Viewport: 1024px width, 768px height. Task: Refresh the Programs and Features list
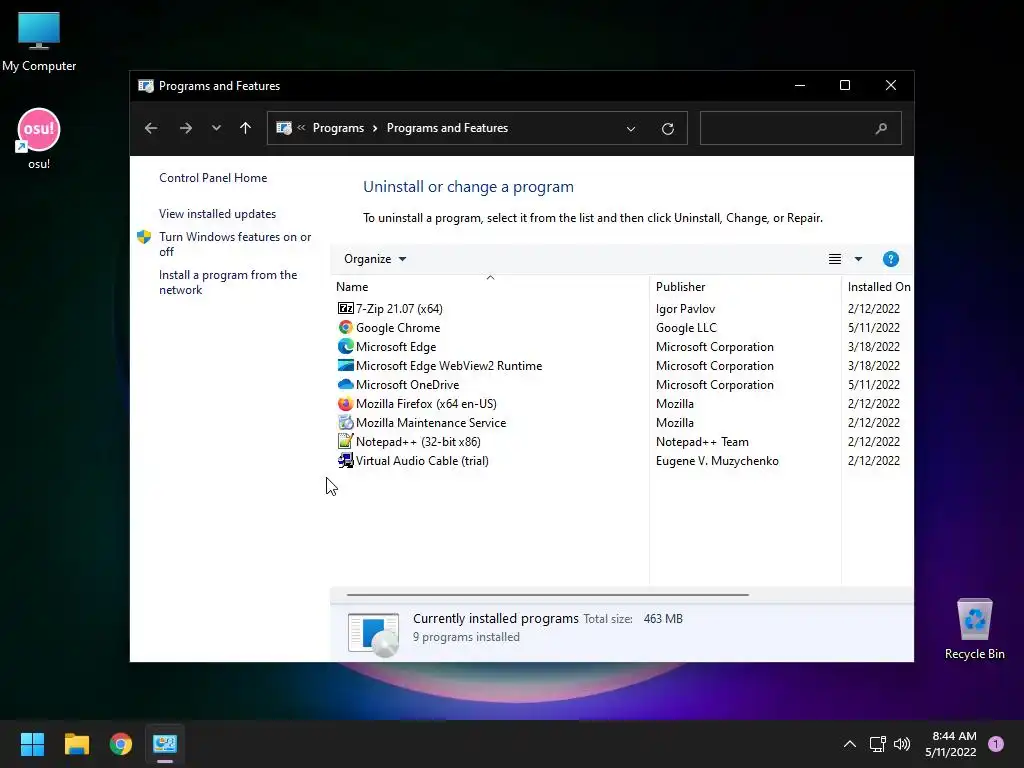click(667, 129)
